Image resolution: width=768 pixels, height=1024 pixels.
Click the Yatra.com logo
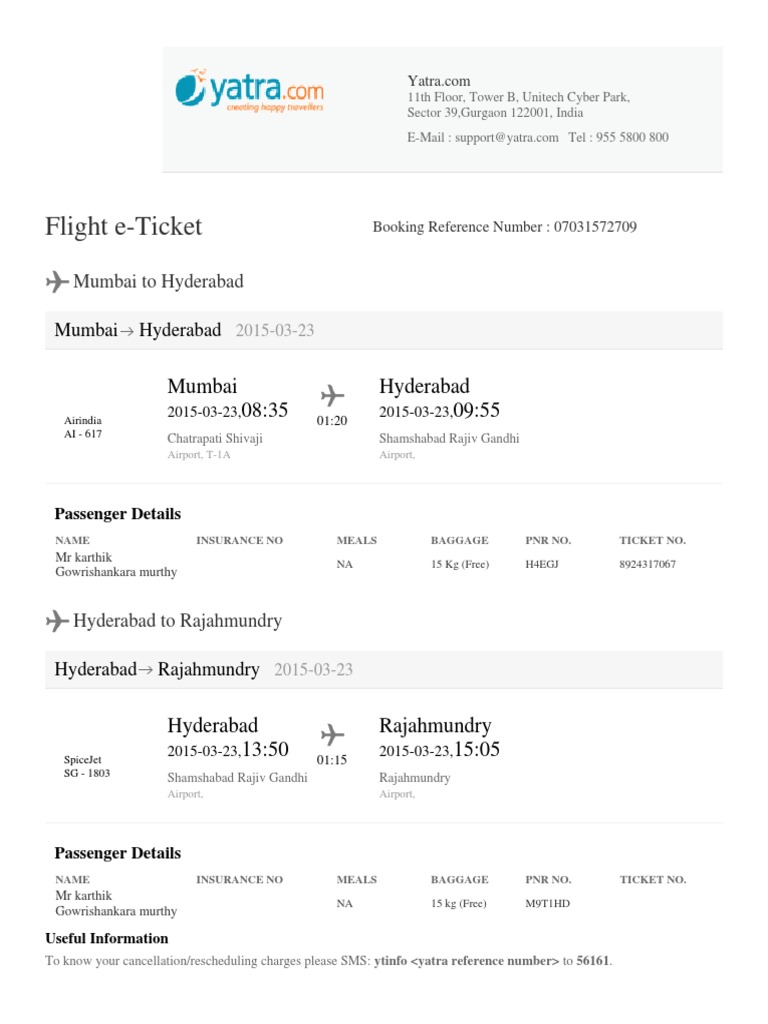point(249,91)
